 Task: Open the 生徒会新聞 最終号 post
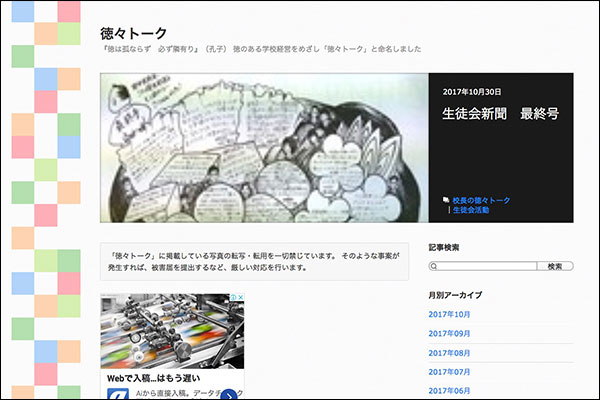[500, 114]
